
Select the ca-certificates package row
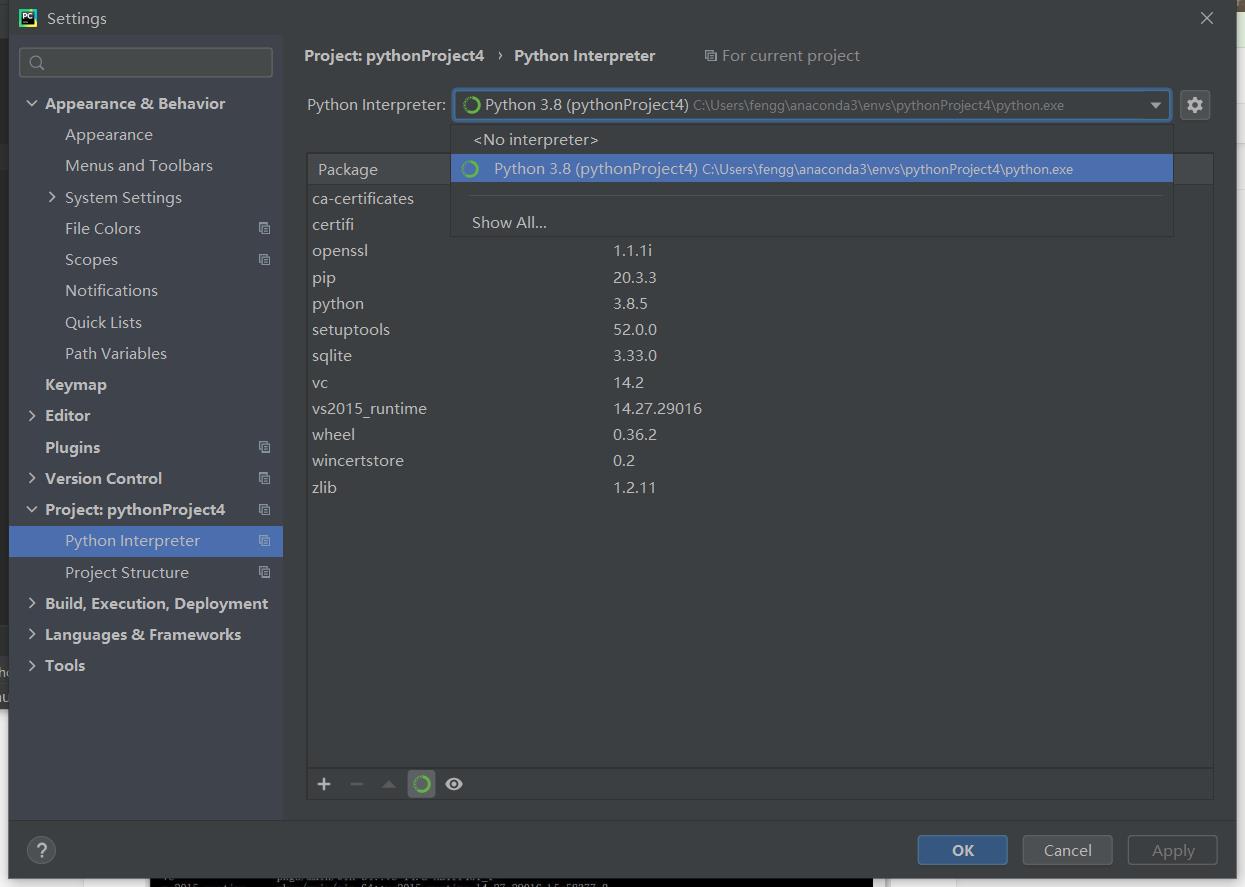tap(760, 198)
